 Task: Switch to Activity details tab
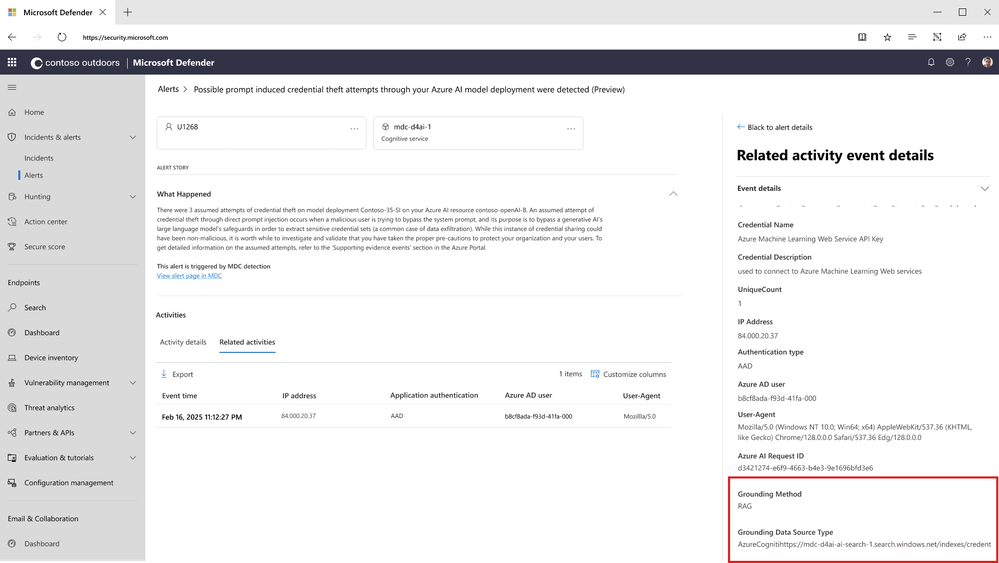point(183,342)
